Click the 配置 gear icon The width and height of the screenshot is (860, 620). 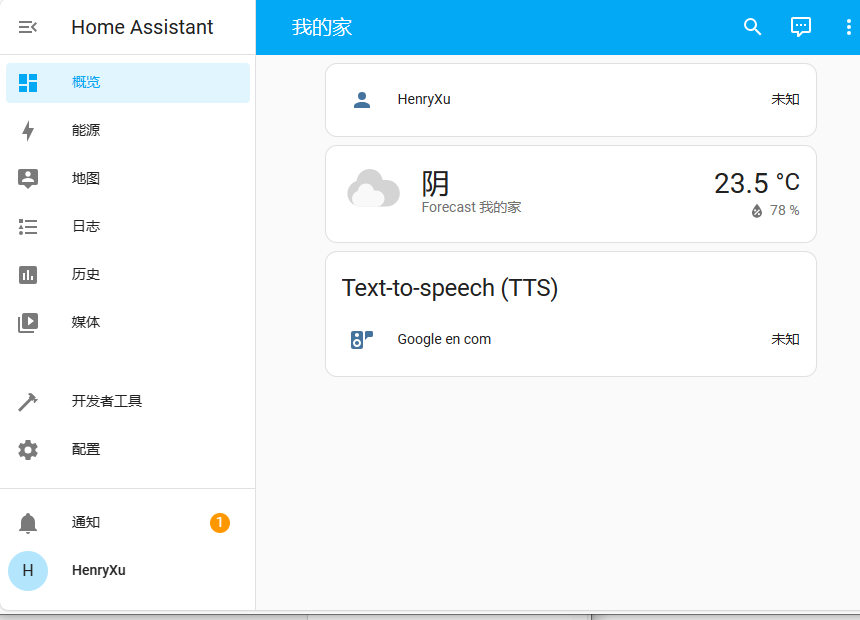pyautogui.click(x=28, y=449)
